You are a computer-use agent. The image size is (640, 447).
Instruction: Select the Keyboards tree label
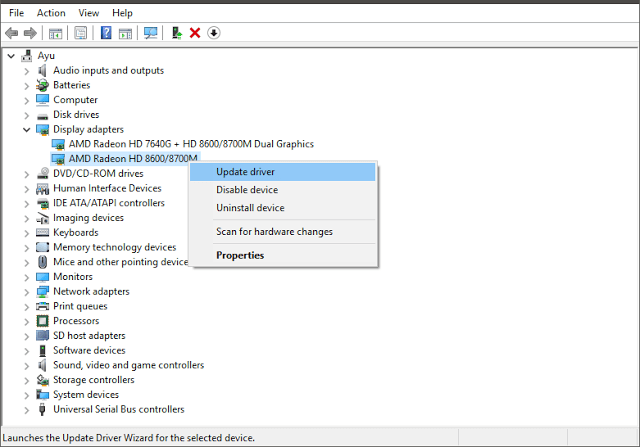(x=76, y=232)
